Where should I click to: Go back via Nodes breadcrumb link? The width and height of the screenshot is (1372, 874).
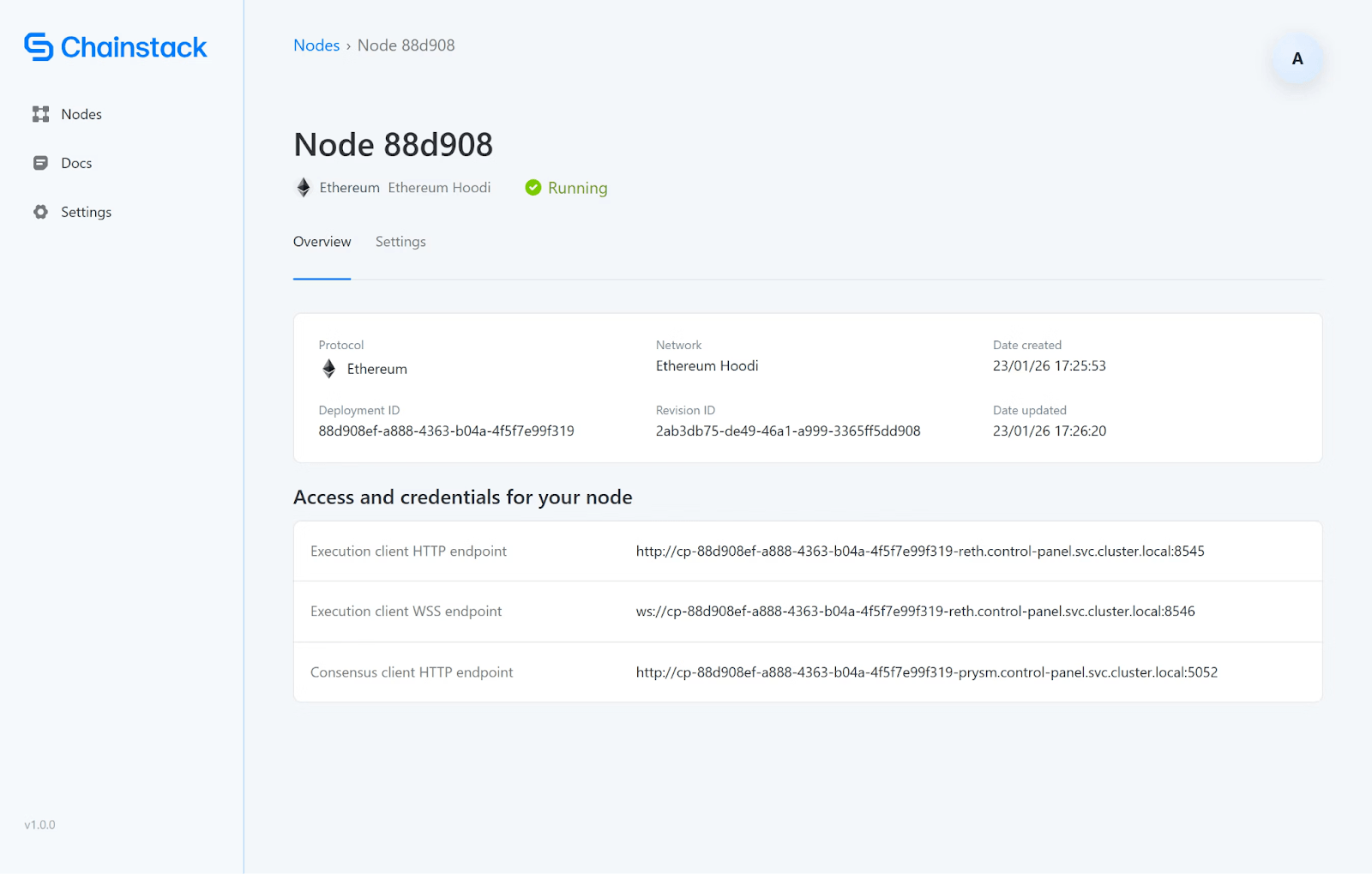(316, 45)
